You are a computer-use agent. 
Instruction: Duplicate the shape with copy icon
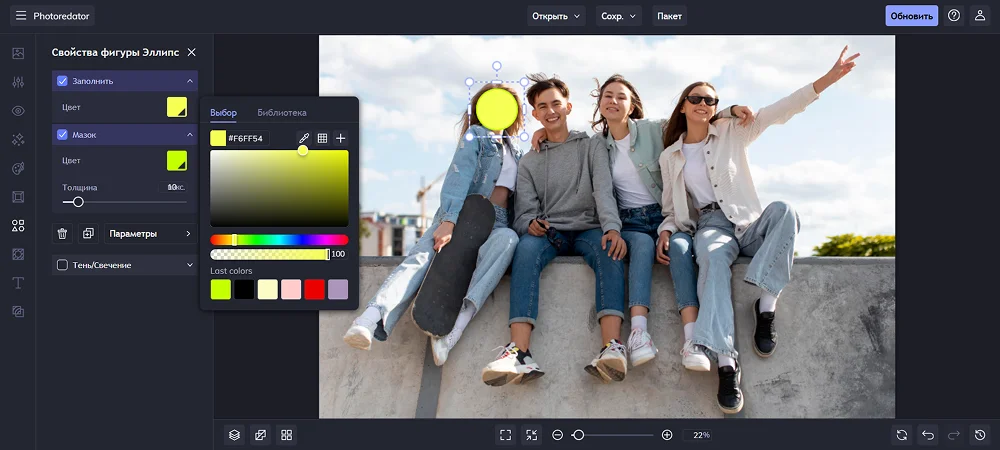(x=88, y=234)
